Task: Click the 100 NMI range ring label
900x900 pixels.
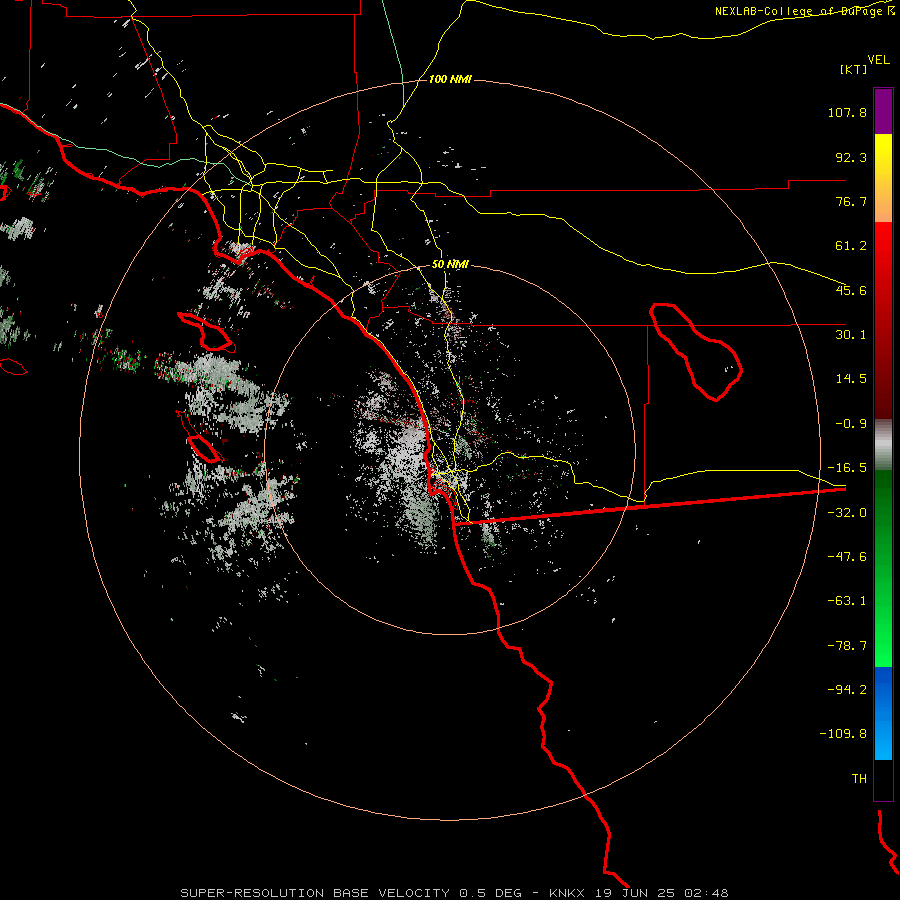Action: point(450,79)
